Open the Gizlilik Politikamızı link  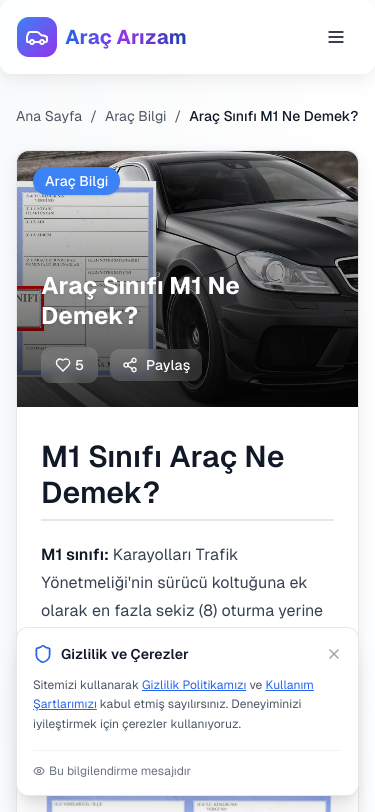tap(194, 685)
